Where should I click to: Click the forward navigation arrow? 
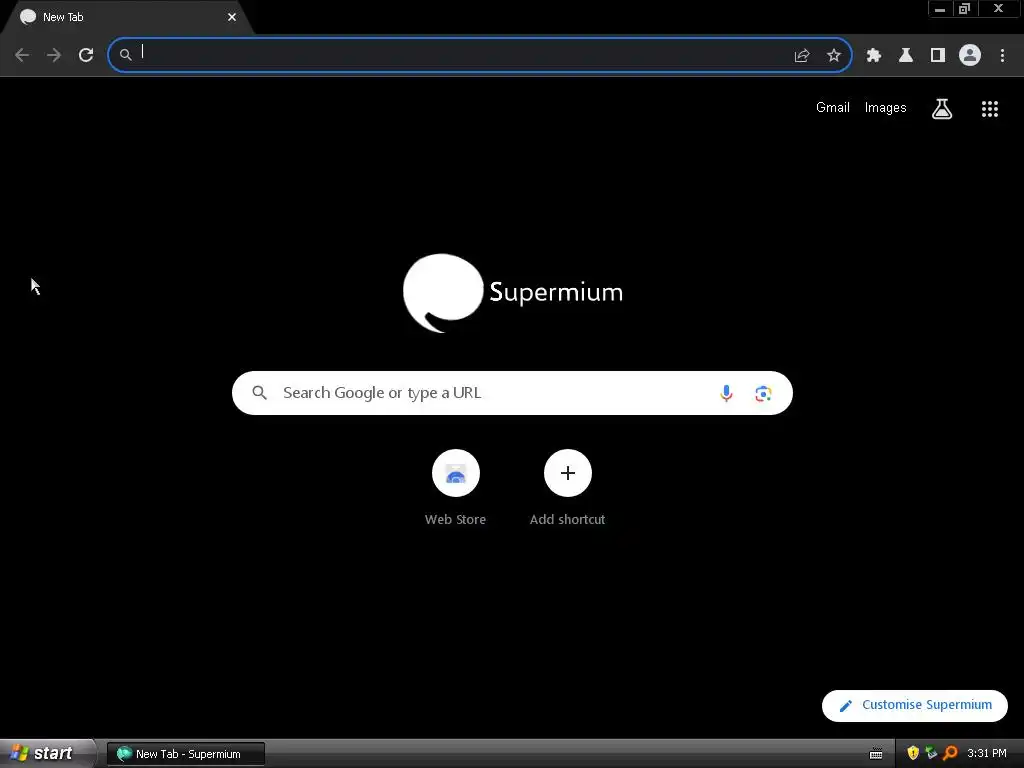pyautogui.click(x=54, y=55)
